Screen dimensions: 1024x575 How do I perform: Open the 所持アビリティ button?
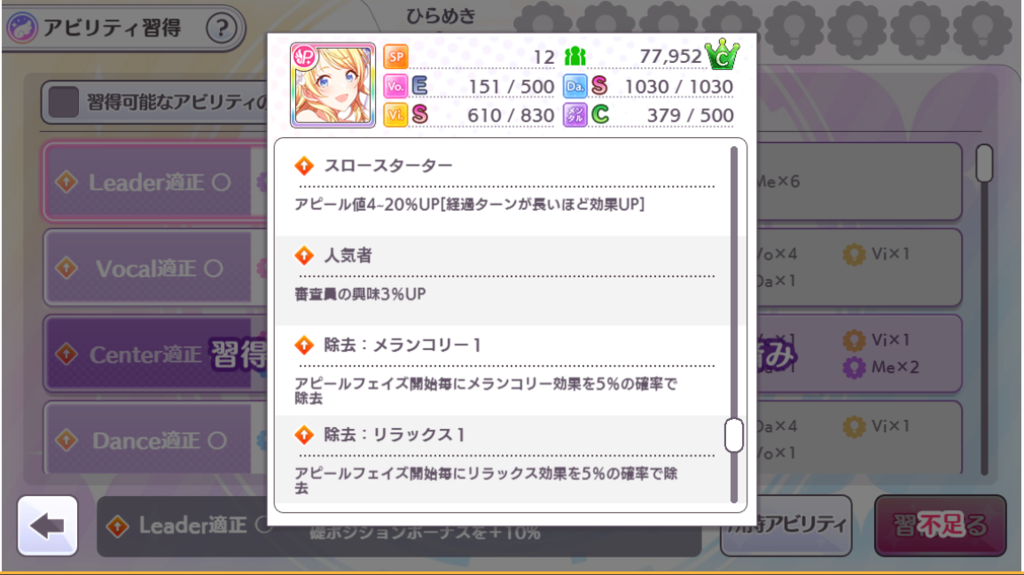(x=787, y=525)
